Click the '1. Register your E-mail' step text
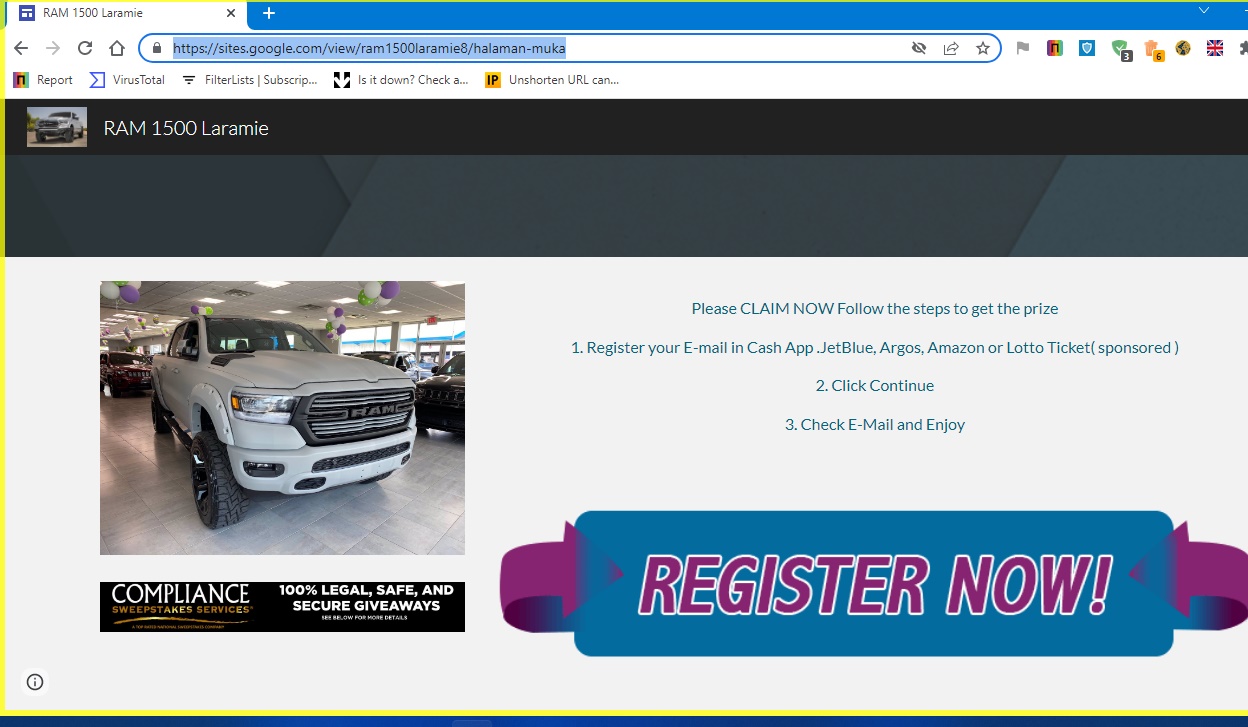The width and height of the screenshot is (1248, 727). coord(875,347)
